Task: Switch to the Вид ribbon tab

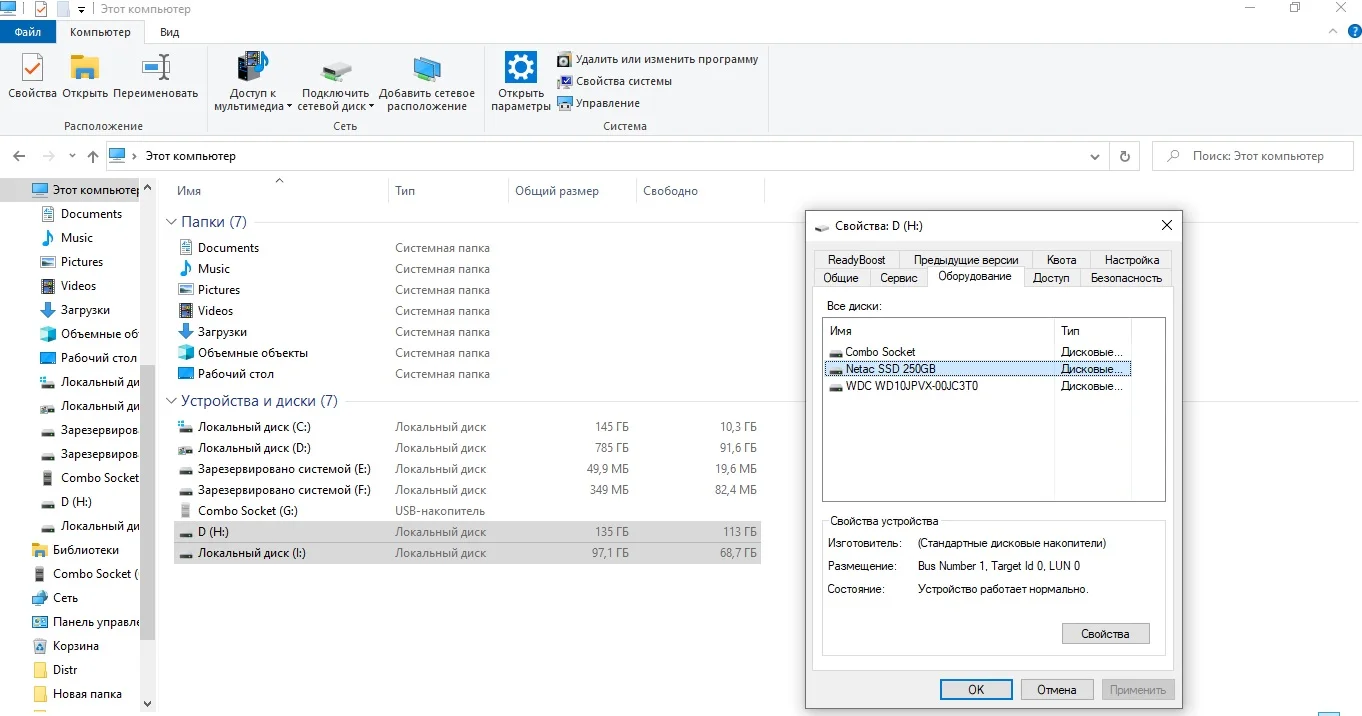Action: [170, 32]
